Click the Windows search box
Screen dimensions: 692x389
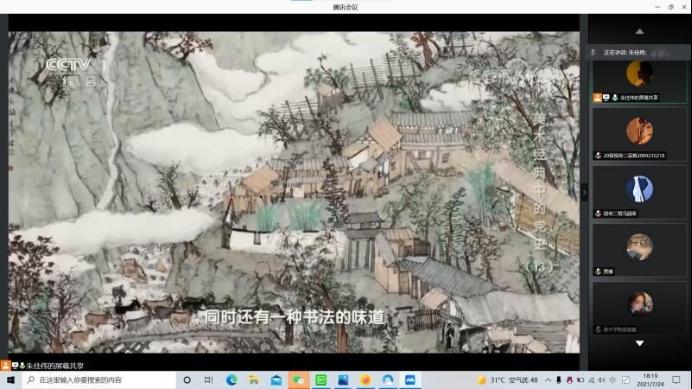pos(99,380)
